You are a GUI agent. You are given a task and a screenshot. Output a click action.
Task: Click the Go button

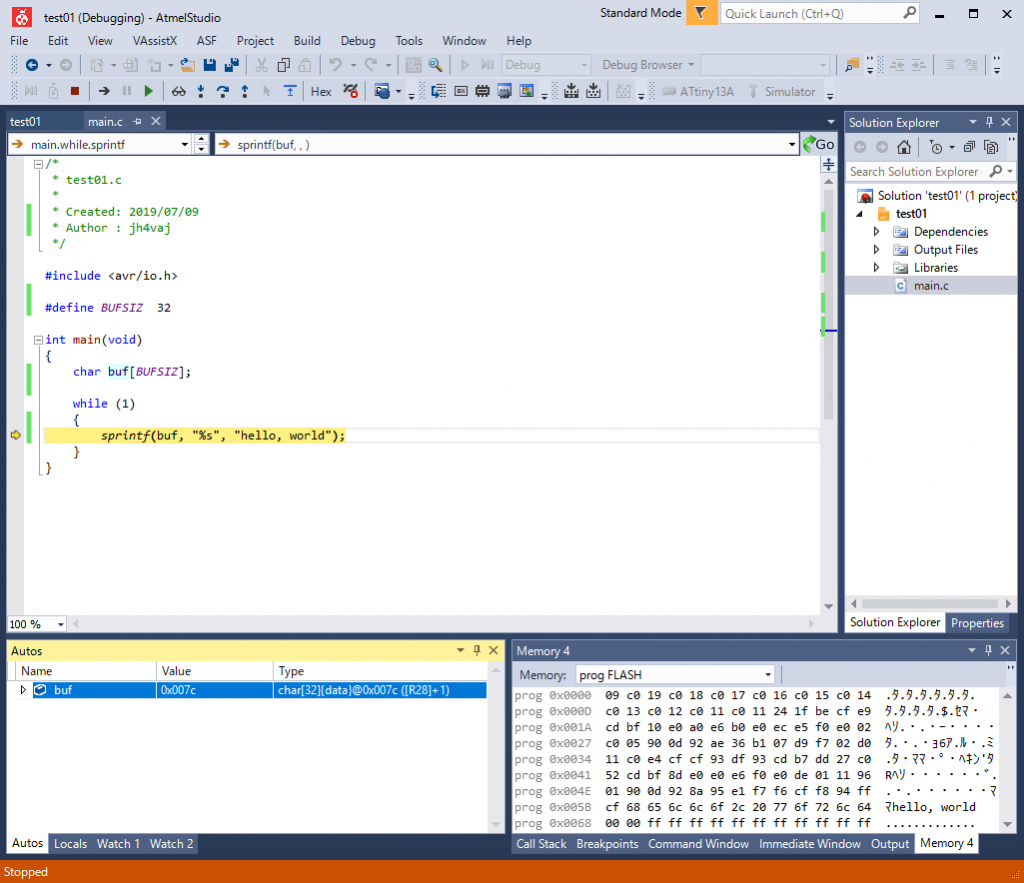(x=818, y=144)
